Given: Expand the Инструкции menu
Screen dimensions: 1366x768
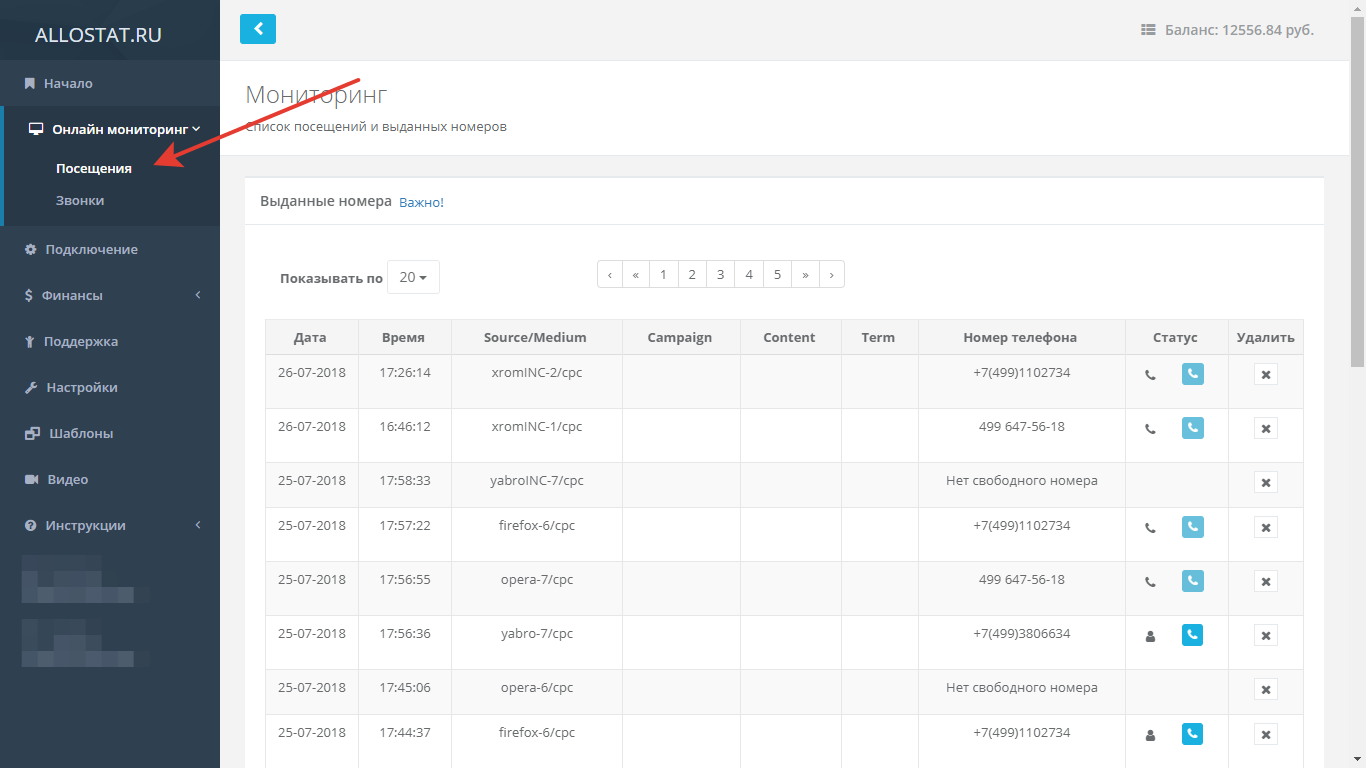Looking at the screenshot, I should [x=110, y=525].
